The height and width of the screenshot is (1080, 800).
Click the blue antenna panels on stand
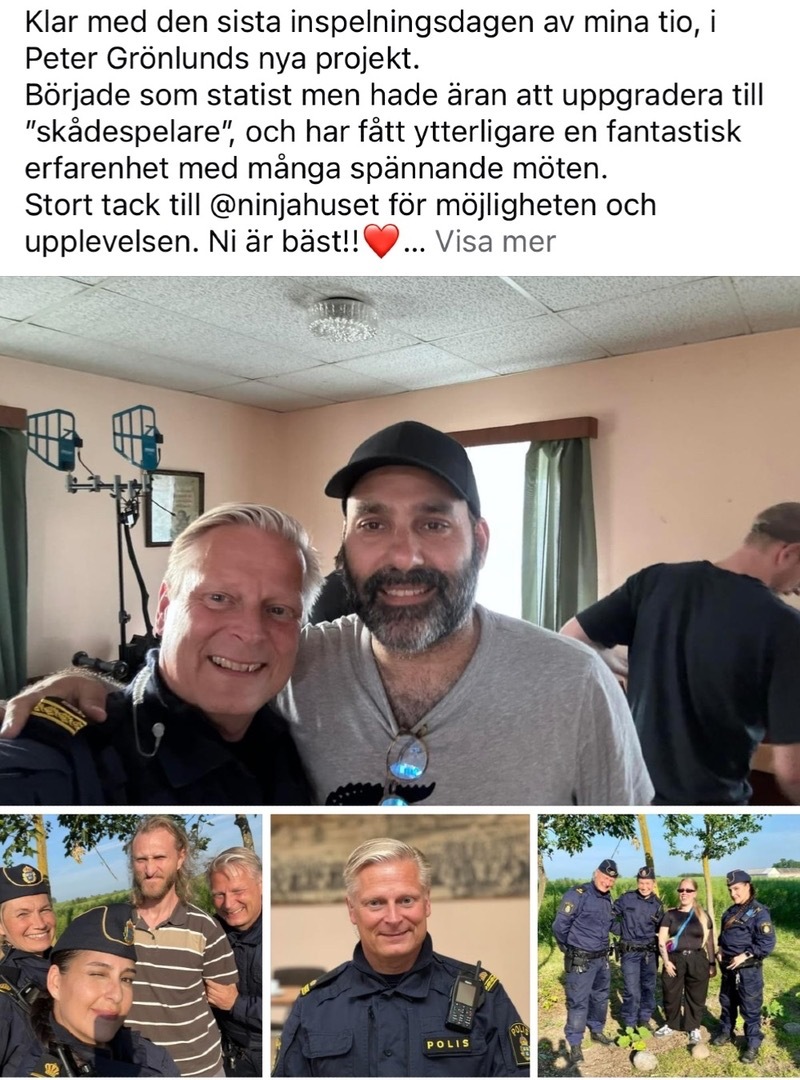click(x=94, y=438)
